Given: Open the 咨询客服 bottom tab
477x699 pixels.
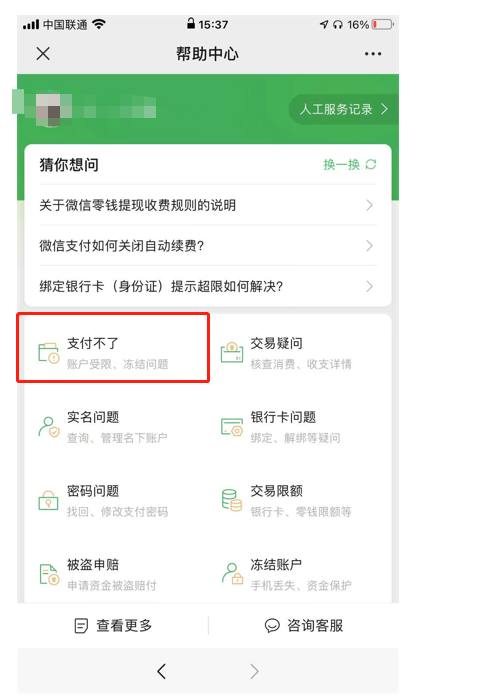Looking at the screenshot, I should (304, 626).
